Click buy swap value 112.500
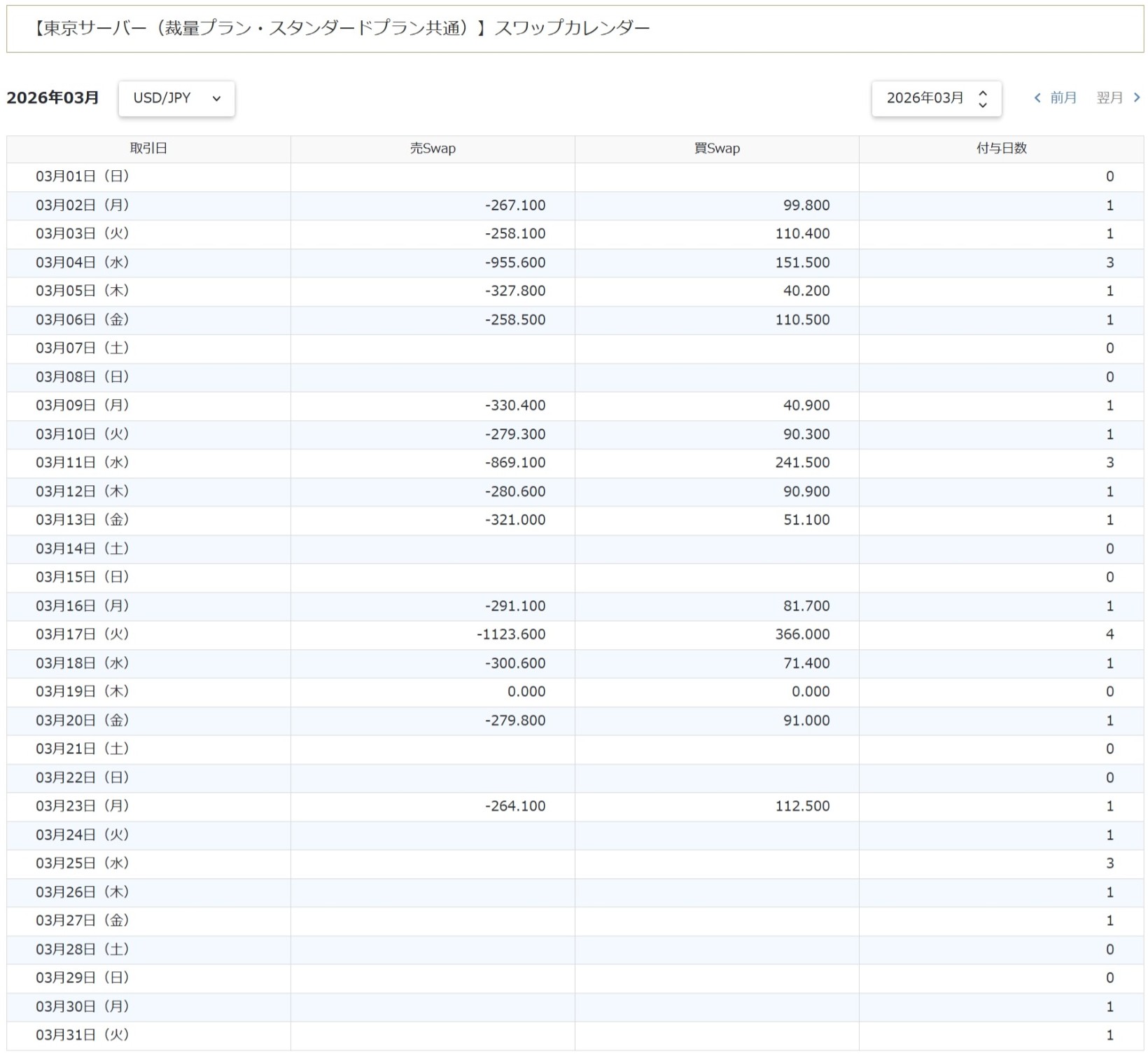1148x1056 pixels. pyautogui.click(x=802, y=806)
